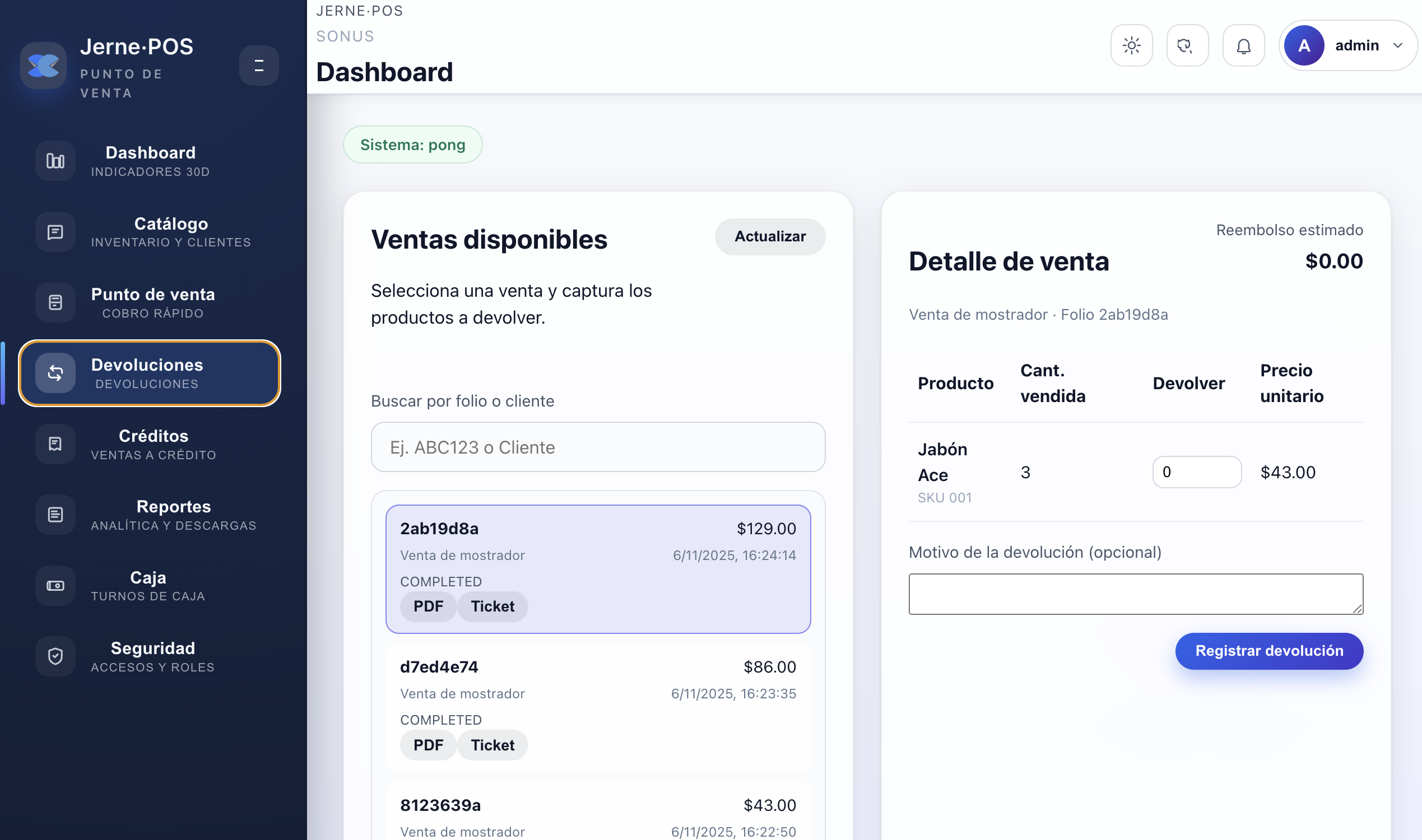Click the Sistema: pong status badge
The width and height of the screenshot is (1422, 840).
coord(413,144)
